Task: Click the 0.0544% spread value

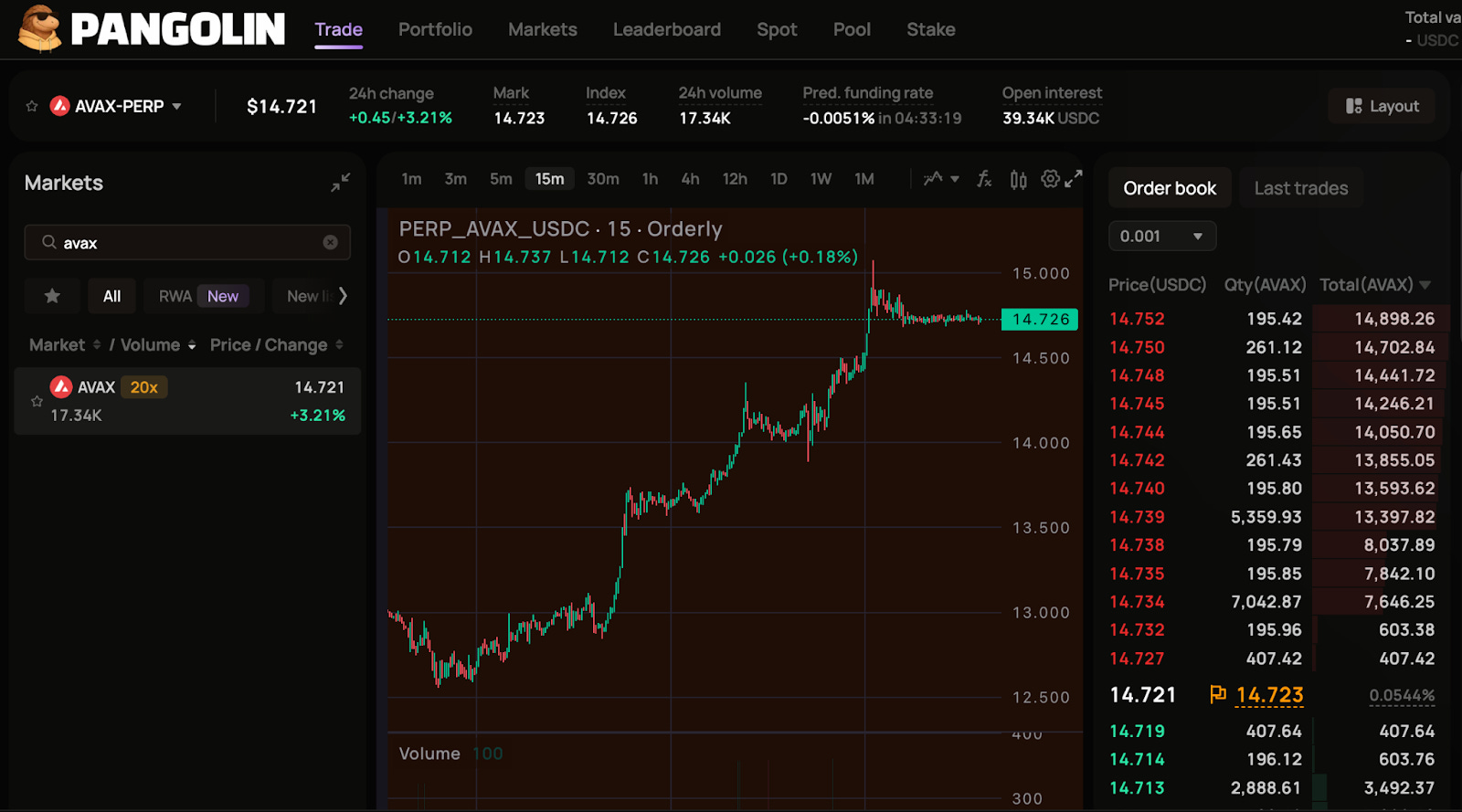Action: pos(1402,696)
